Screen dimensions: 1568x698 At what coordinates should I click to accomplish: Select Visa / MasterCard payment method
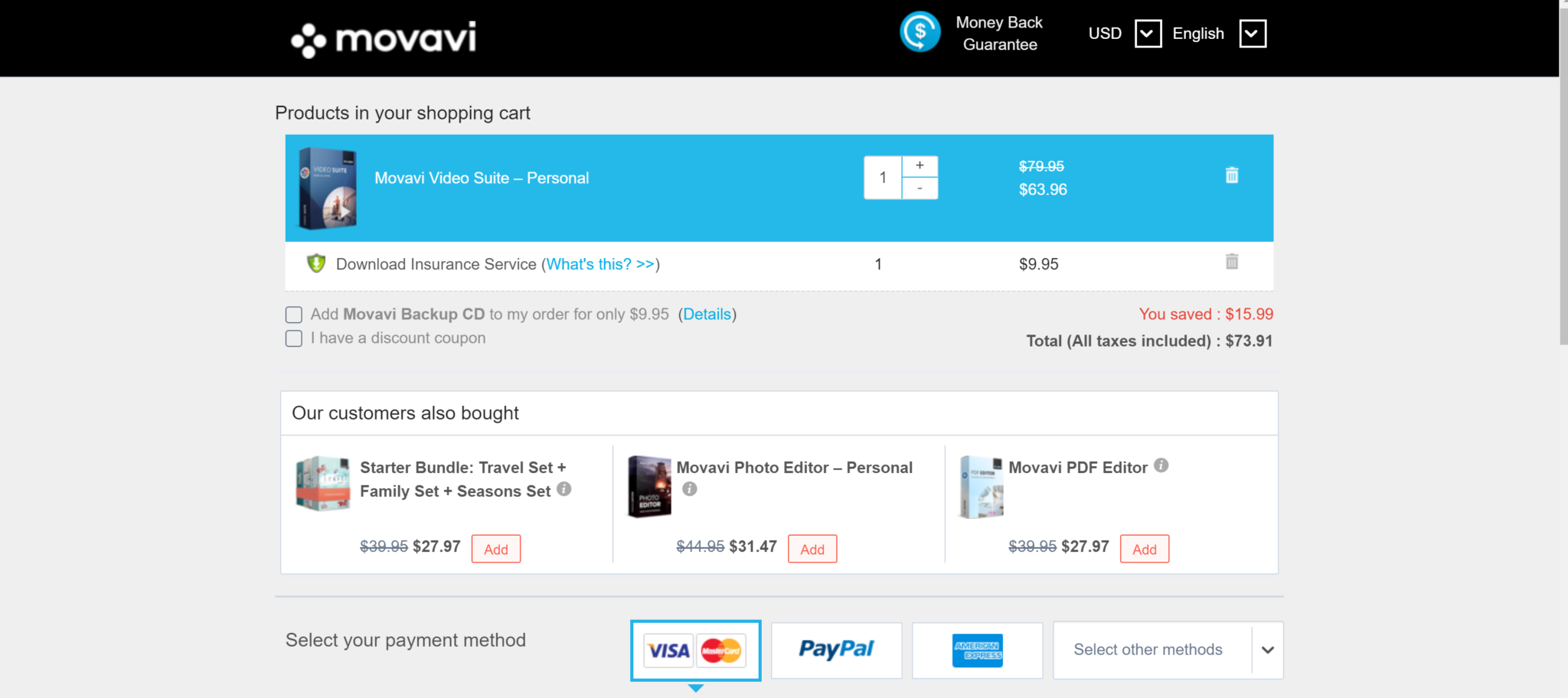695,650
